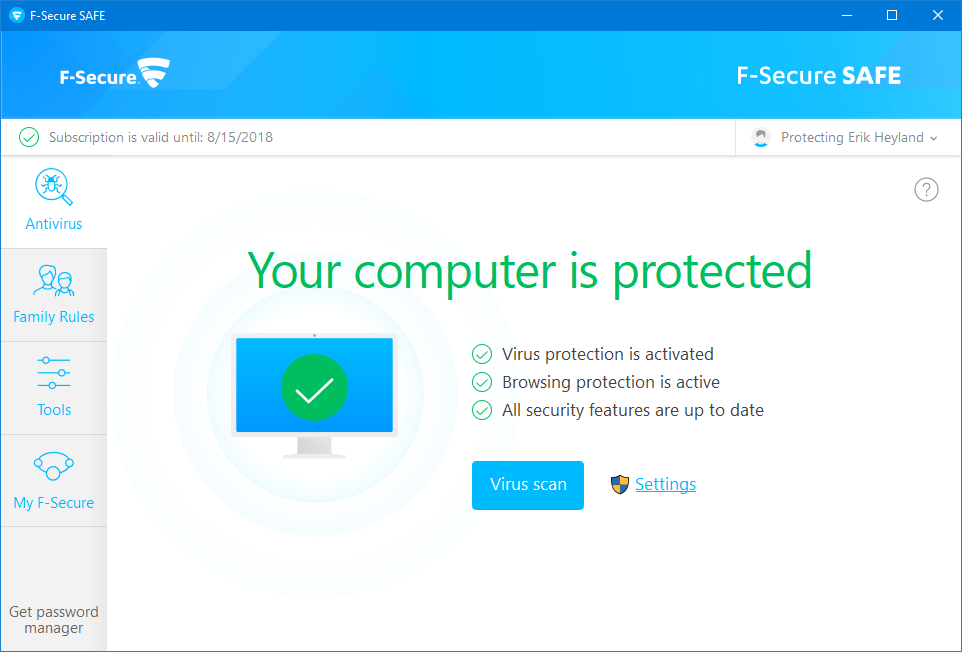Viewport: 962px width, 652px height.
Task: Open the Settings link
Action: pos(665,485)
